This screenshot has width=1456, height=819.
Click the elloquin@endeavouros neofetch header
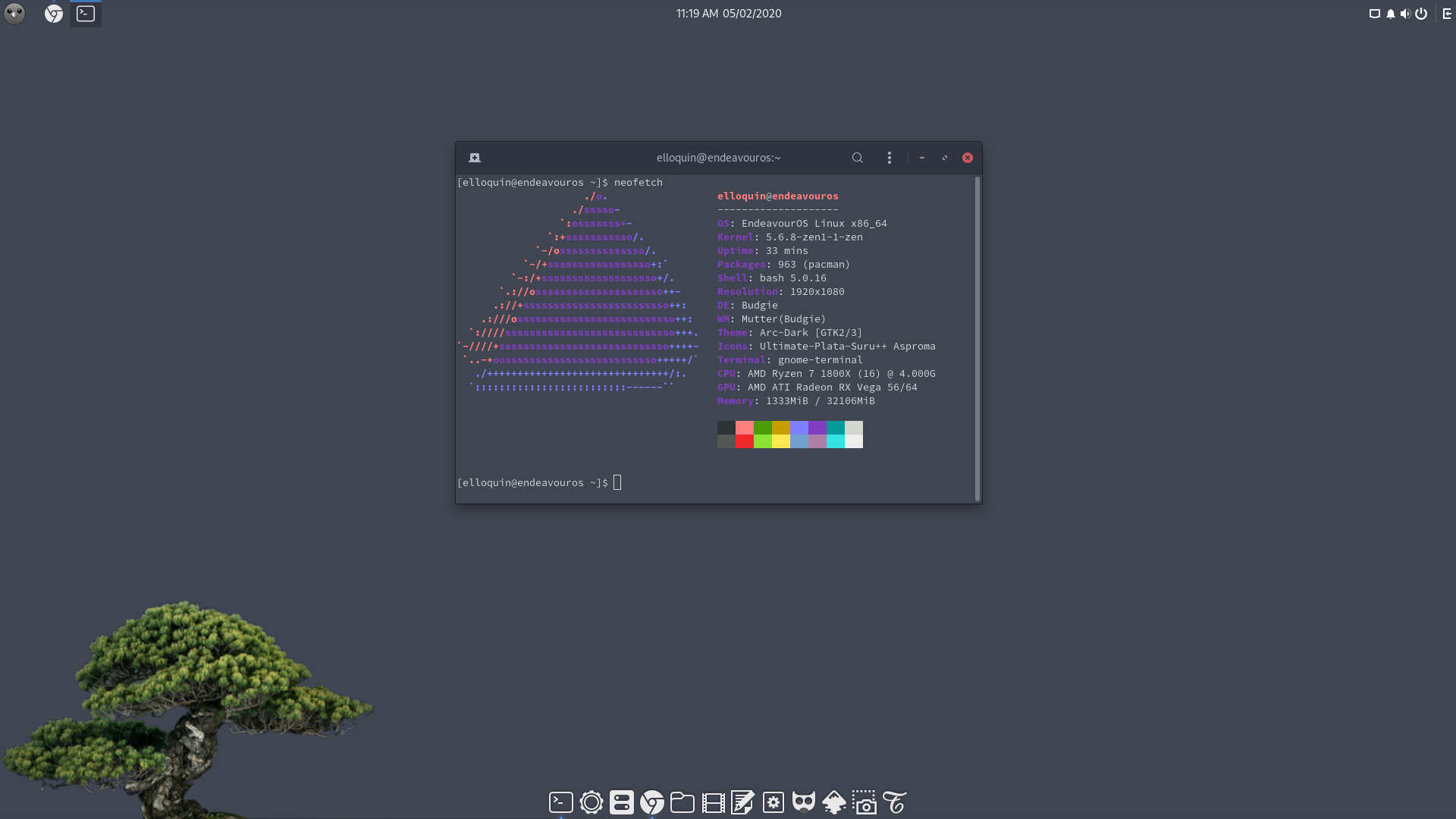coord(778,196)
